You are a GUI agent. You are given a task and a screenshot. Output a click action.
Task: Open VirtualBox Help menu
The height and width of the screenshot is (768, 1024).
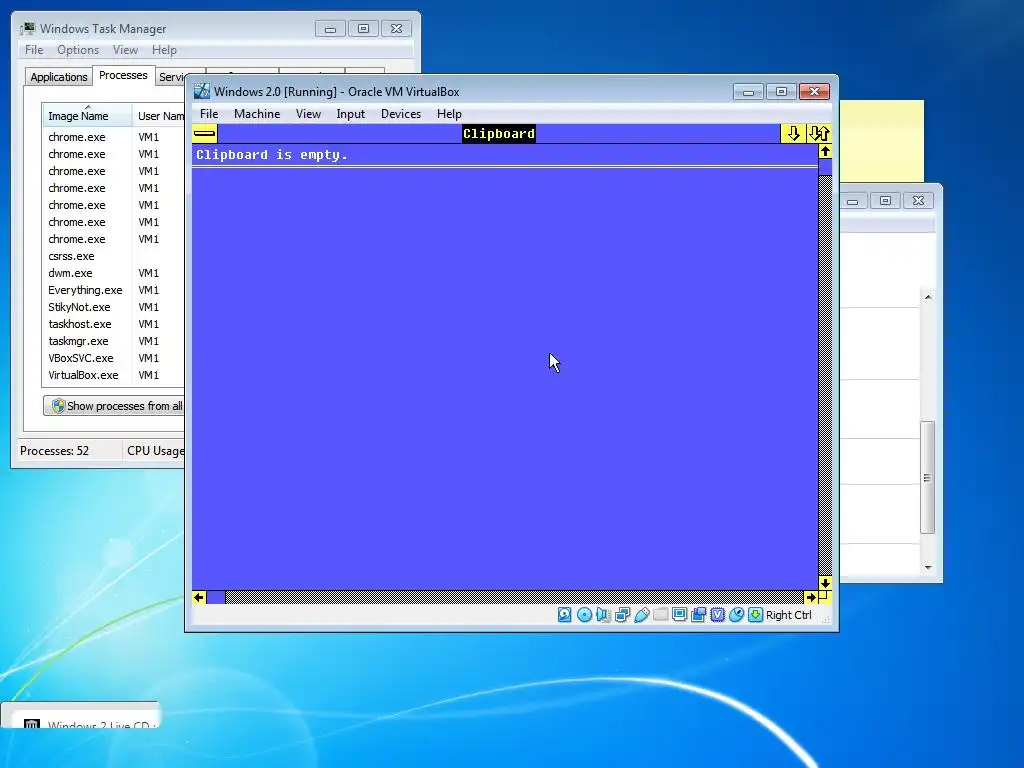pos(449,114)
